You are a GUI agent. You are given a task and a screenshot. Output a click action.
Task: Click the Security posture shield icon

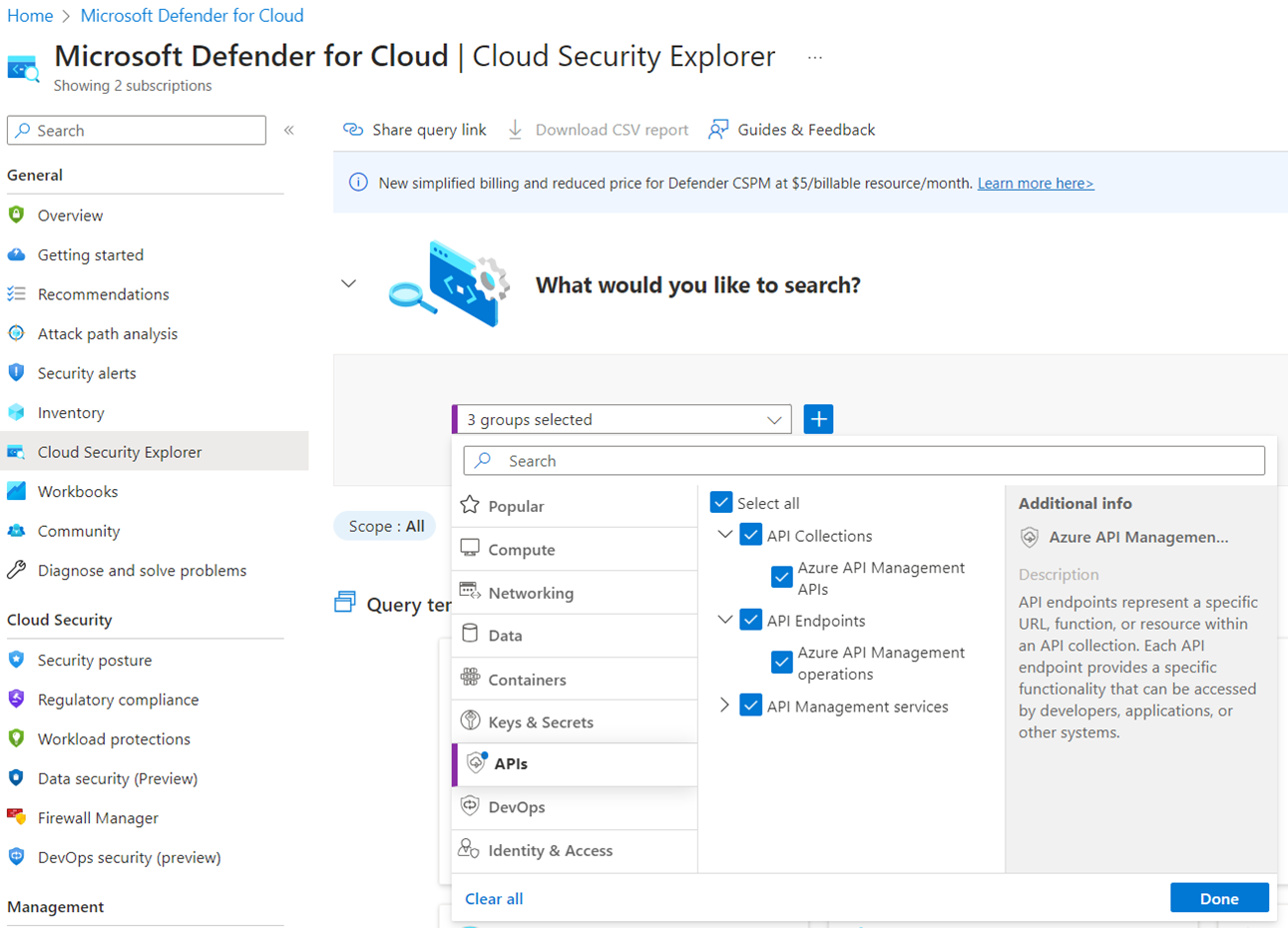pyautogui.click(x=16, y=660)
